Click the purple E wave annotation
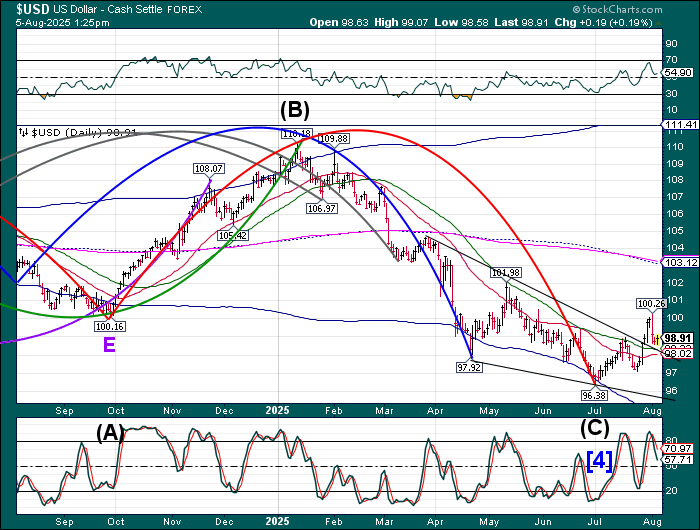Viewport: 700px width, 530px height. (x=107, y=344)
